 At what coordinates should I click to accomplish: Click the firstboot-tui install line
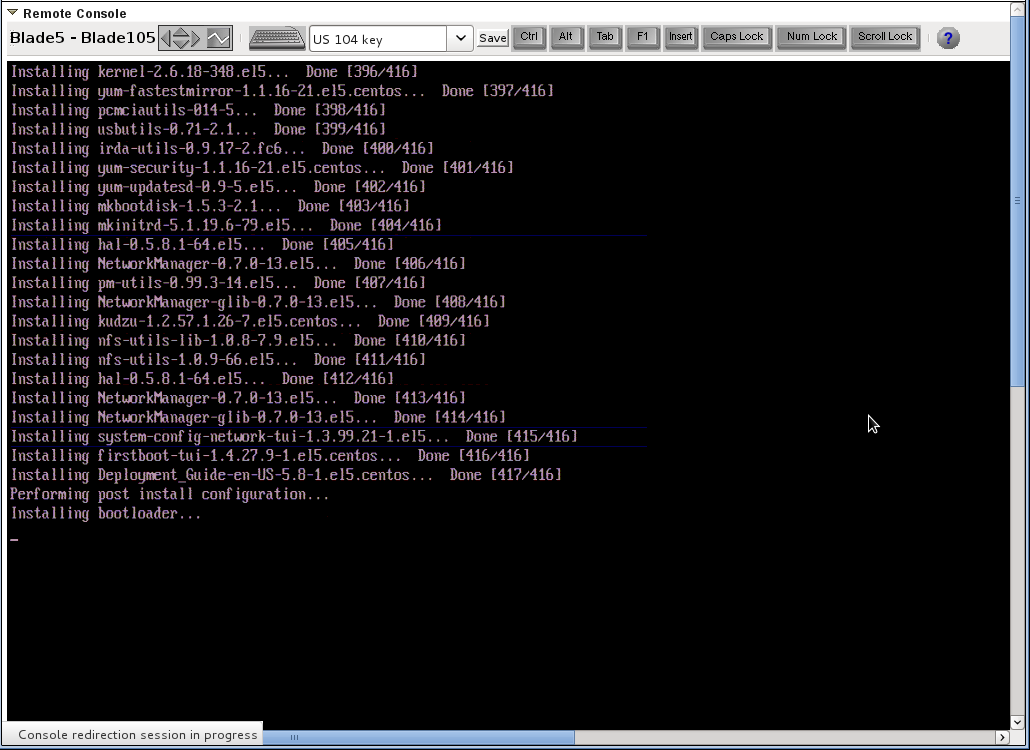click(270, 456)
